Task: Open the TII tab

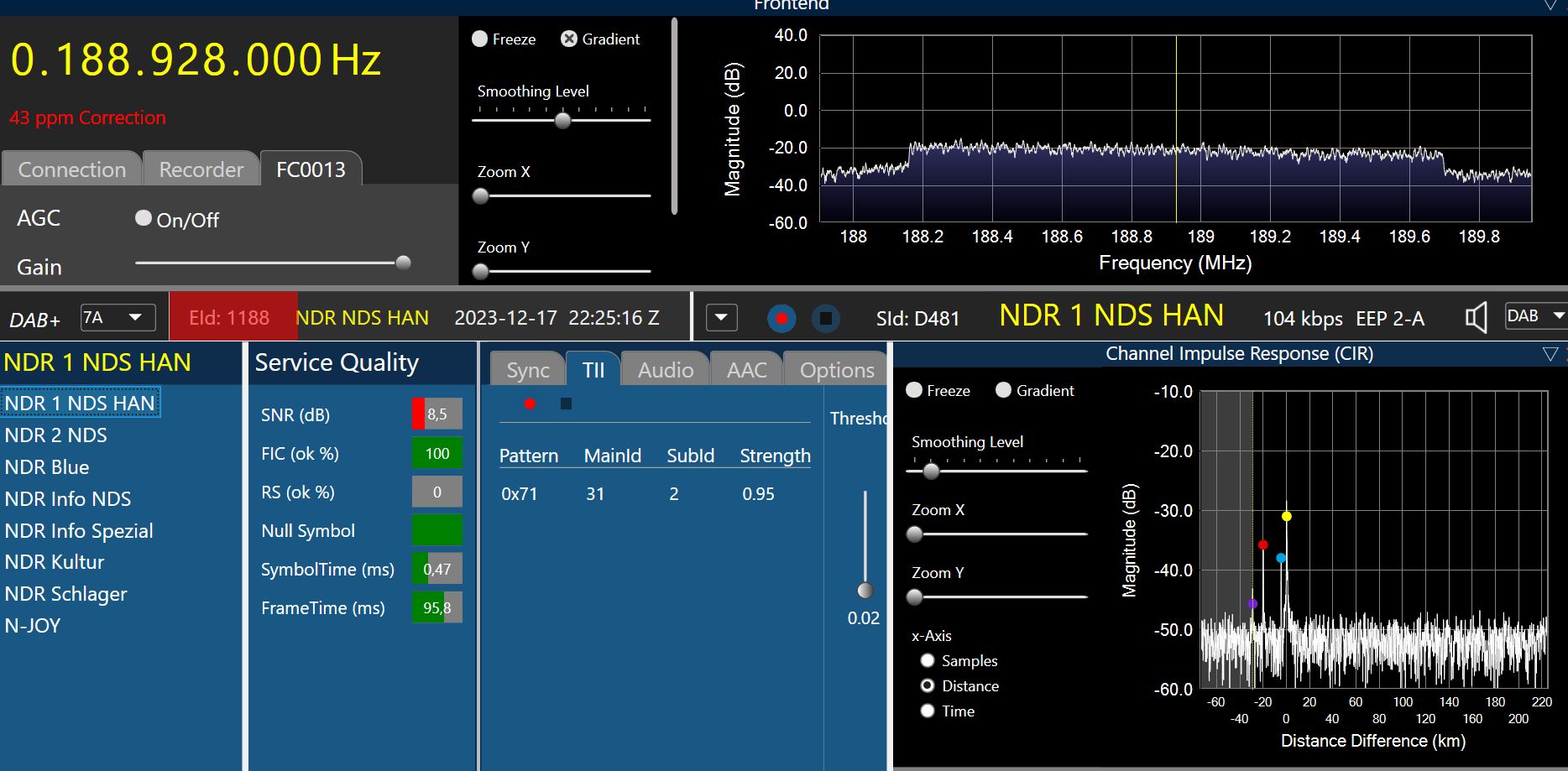Action: (593, 369)
